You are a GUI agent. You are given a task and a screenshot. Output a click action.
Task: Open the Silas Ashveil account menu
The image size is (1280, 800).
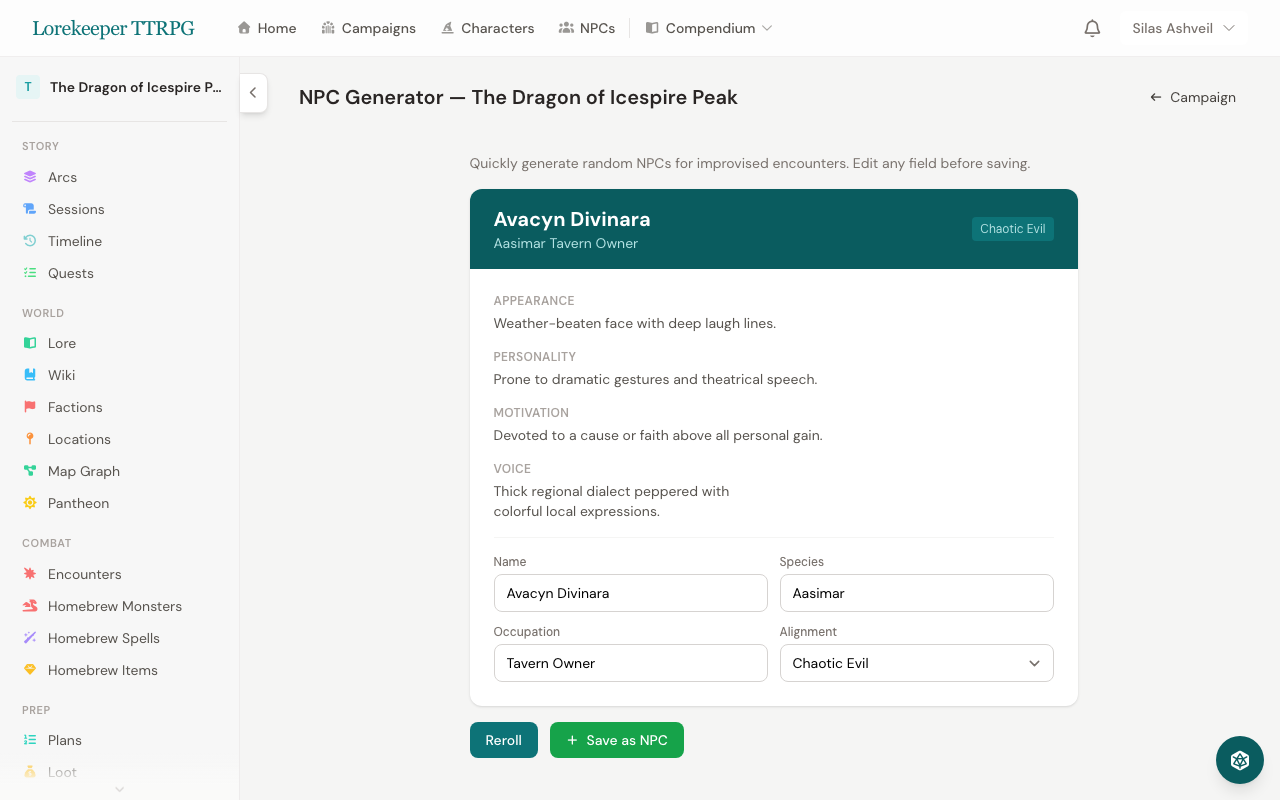click(1183, 28)
